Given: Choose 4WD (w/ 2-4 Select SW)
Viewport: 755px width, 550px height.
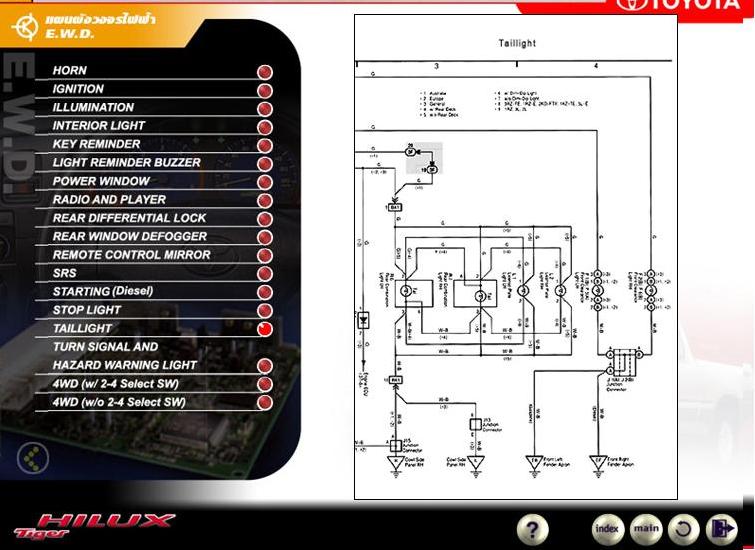Looking at the screenshot, I should 119,383.
